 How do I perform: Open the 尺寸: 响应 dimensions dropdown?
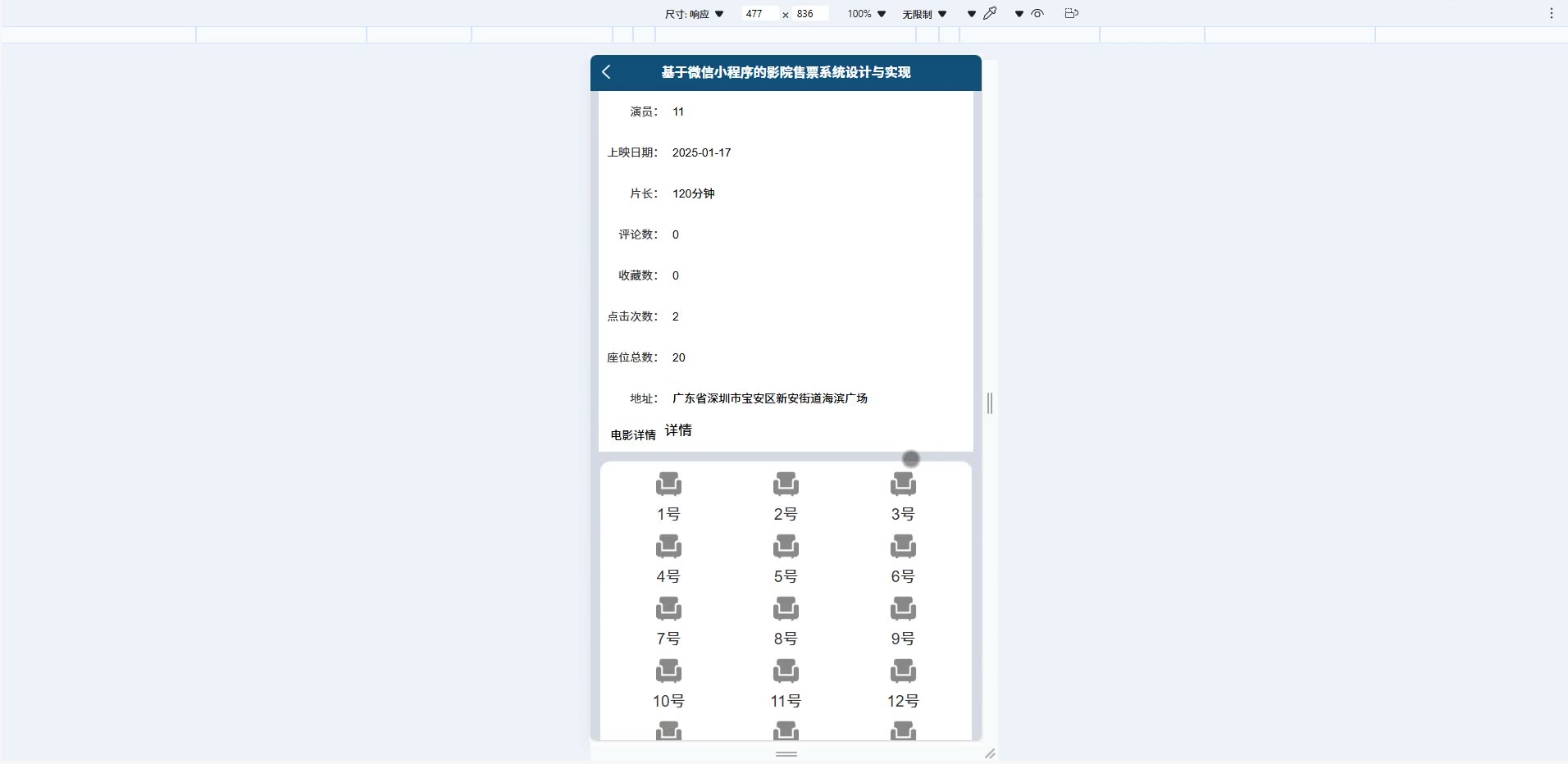694,14
